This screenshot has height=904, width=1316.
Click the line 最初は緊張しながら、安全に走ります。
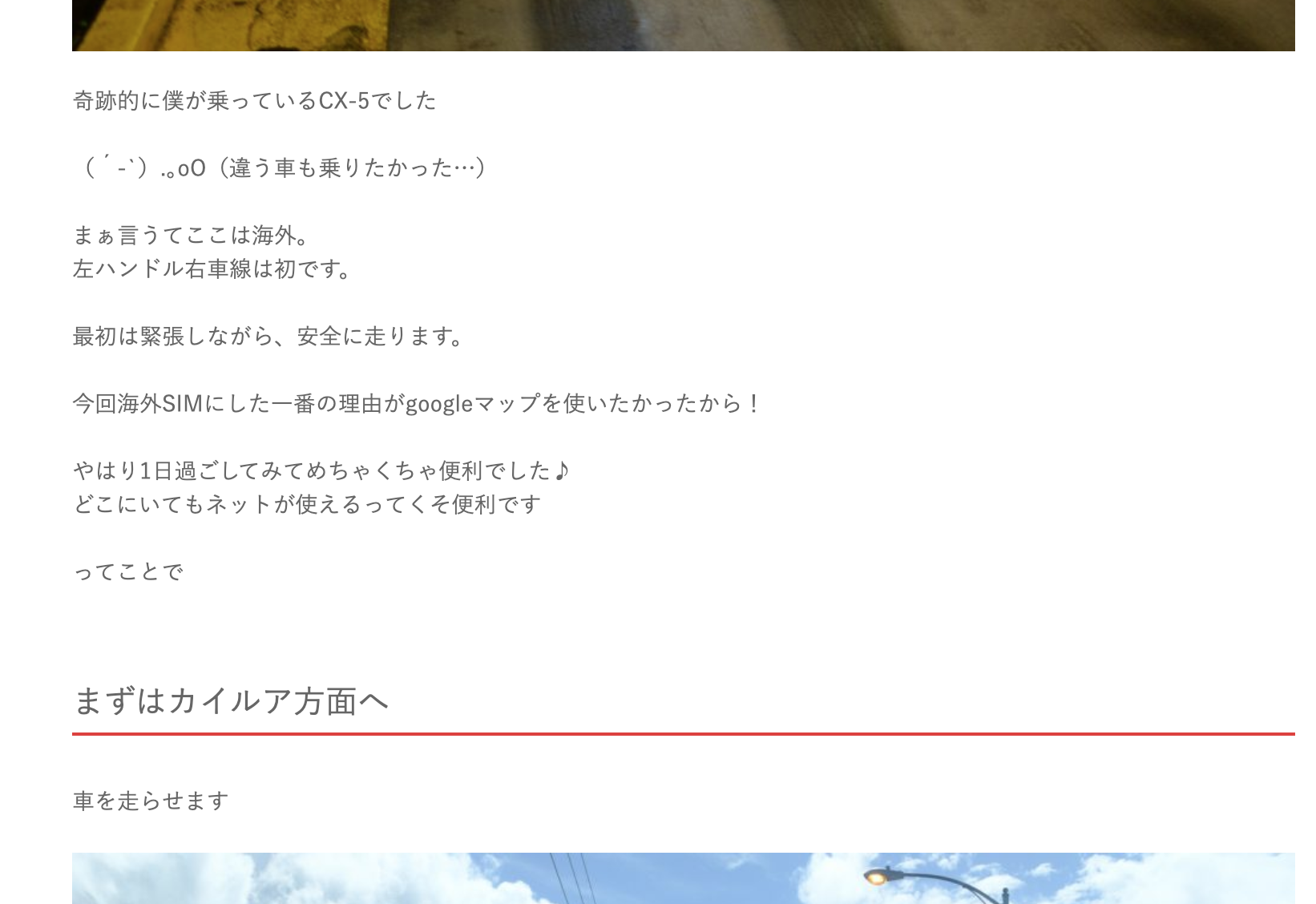click(268, 336)
